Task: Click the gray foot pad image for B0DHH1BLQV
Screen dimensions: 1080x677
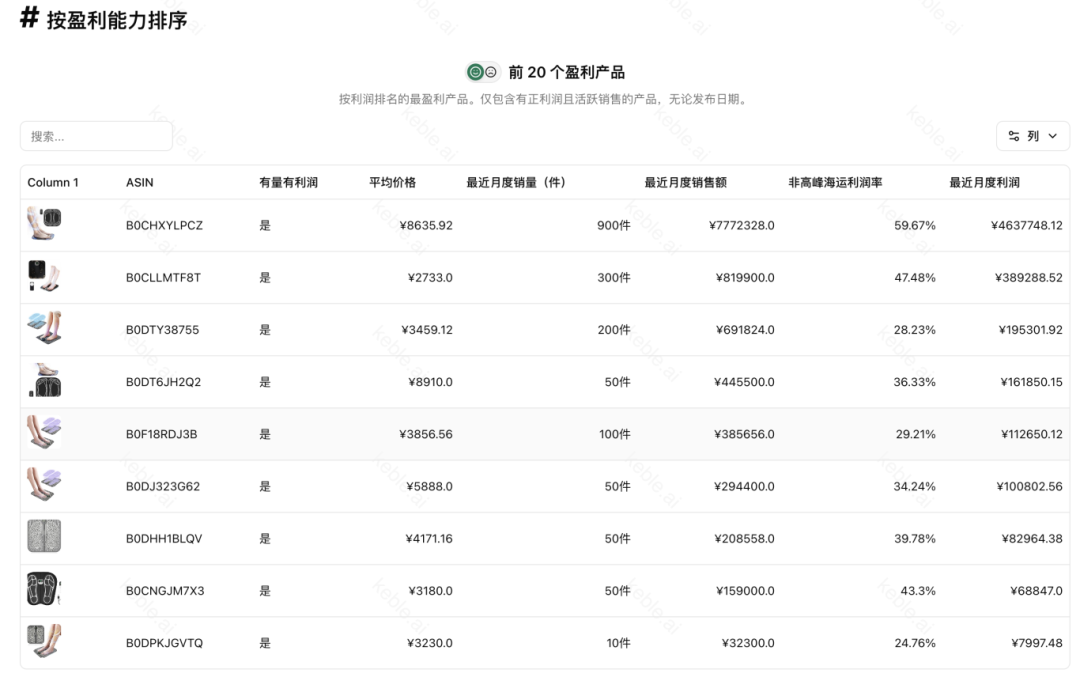Action: tap(44, 537)
